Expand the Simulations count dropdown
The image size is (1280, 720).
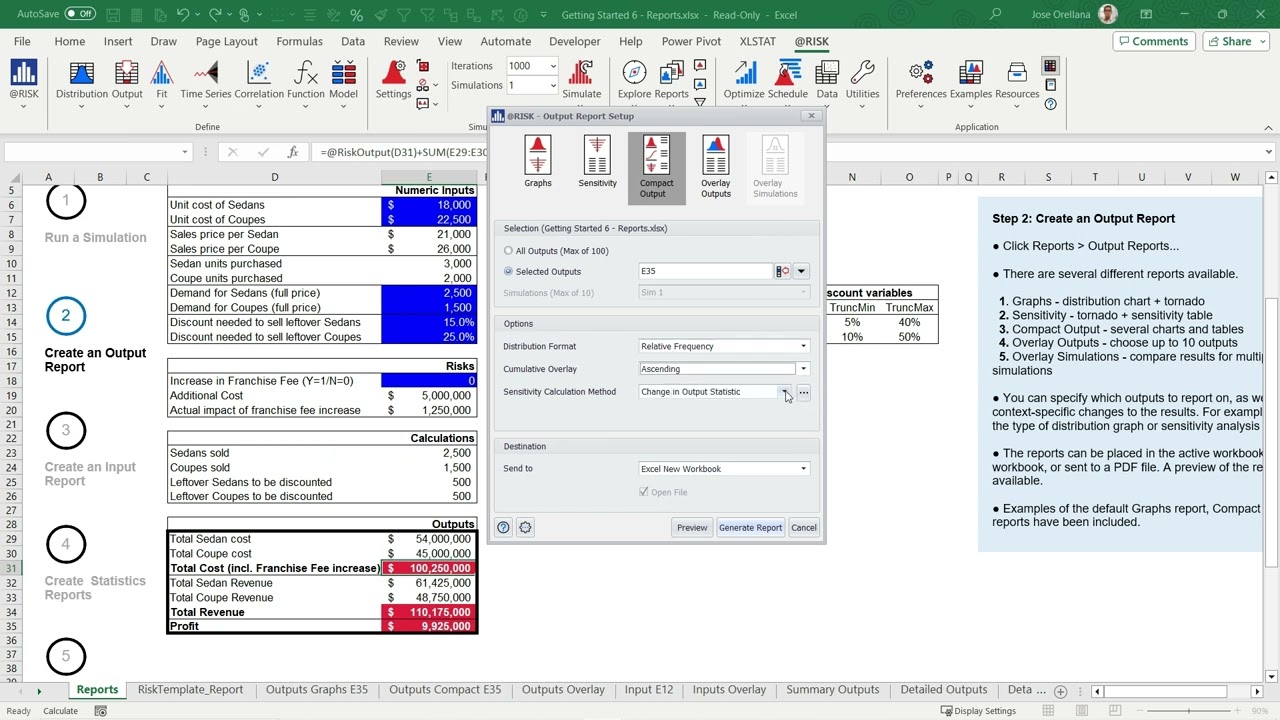pos(552,86)
